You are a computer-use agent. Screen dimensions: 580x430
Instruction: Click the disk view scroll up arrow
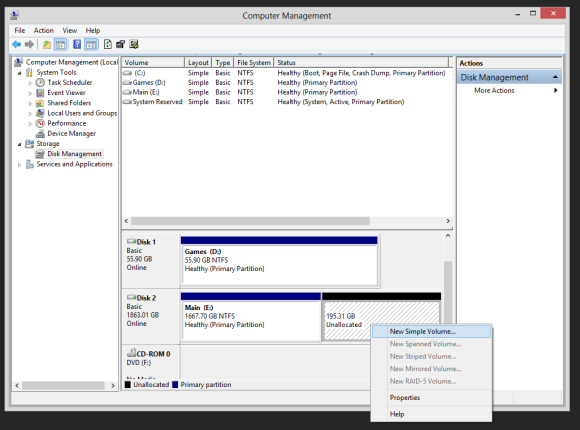(448, 236)
